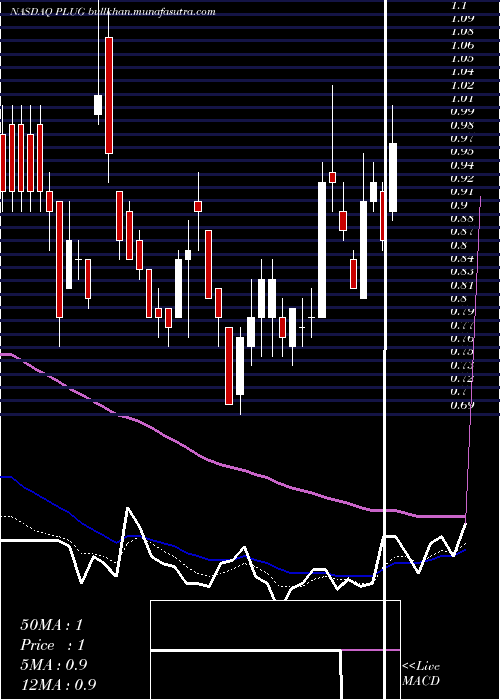Select the Price : 1 legend entry
The image size is (500, 700).
[52, 645]
